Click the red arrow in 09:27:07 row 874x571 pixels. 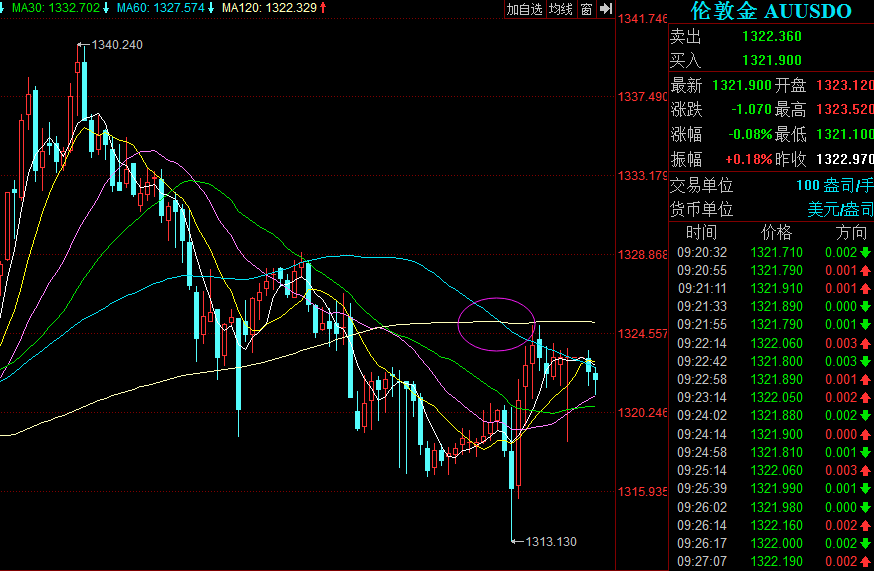click(864, 562)
